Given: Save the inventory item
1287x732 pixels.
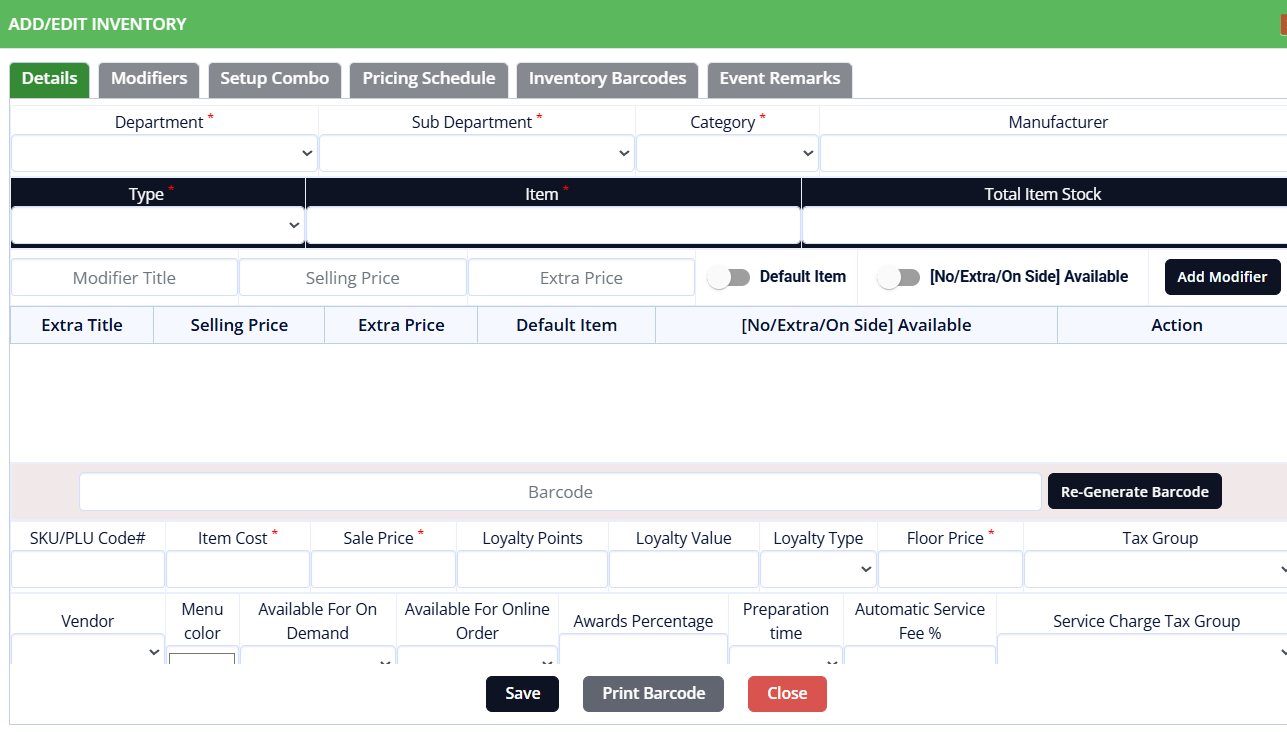Looking at the screenshot, I should [x=522, y=694].
